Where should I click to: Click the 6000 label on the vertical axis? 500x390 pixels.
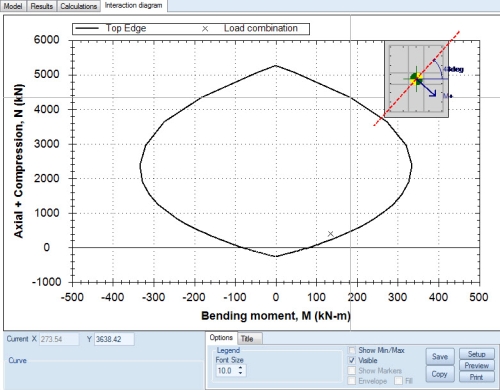[47, 40]
